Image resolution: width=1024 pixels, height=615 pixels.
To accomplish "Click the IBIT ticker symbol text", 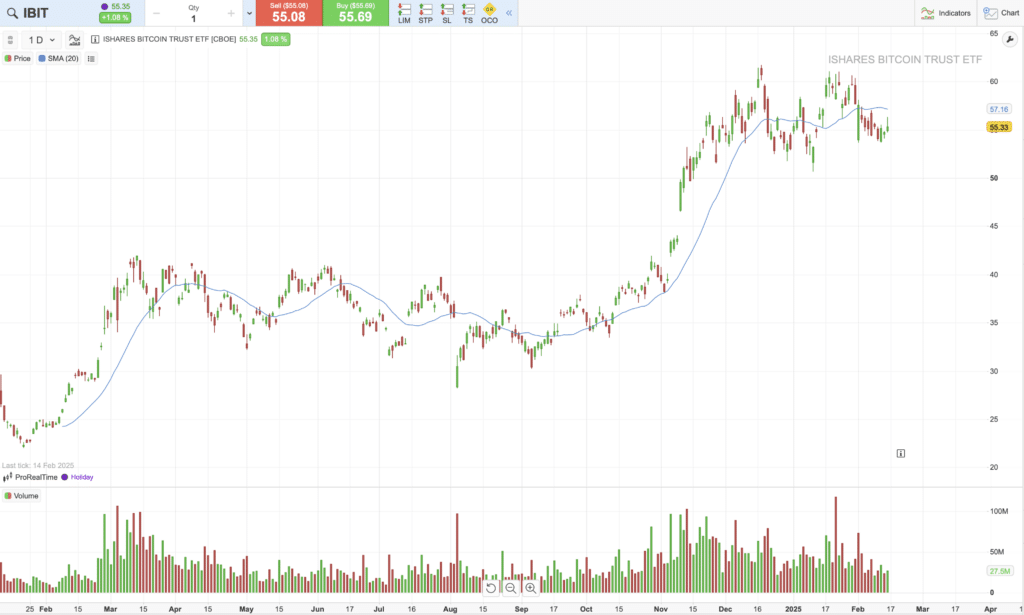I will (x=35, y=13).
